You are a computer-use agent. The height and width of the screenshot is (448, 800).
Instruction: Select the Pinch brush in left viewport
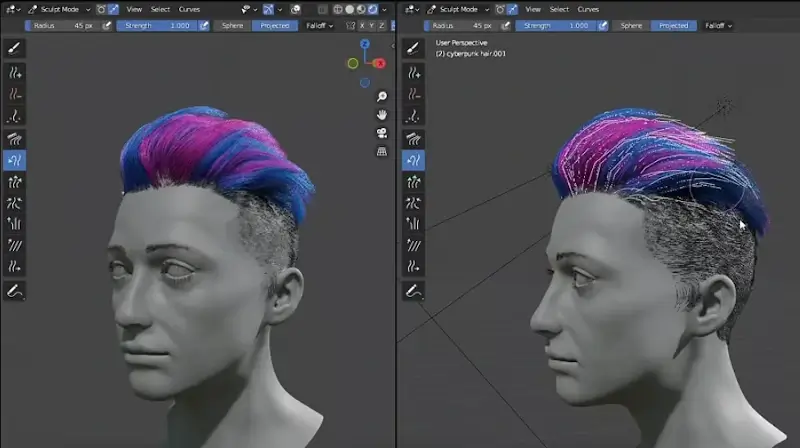[x=15, y=203]
